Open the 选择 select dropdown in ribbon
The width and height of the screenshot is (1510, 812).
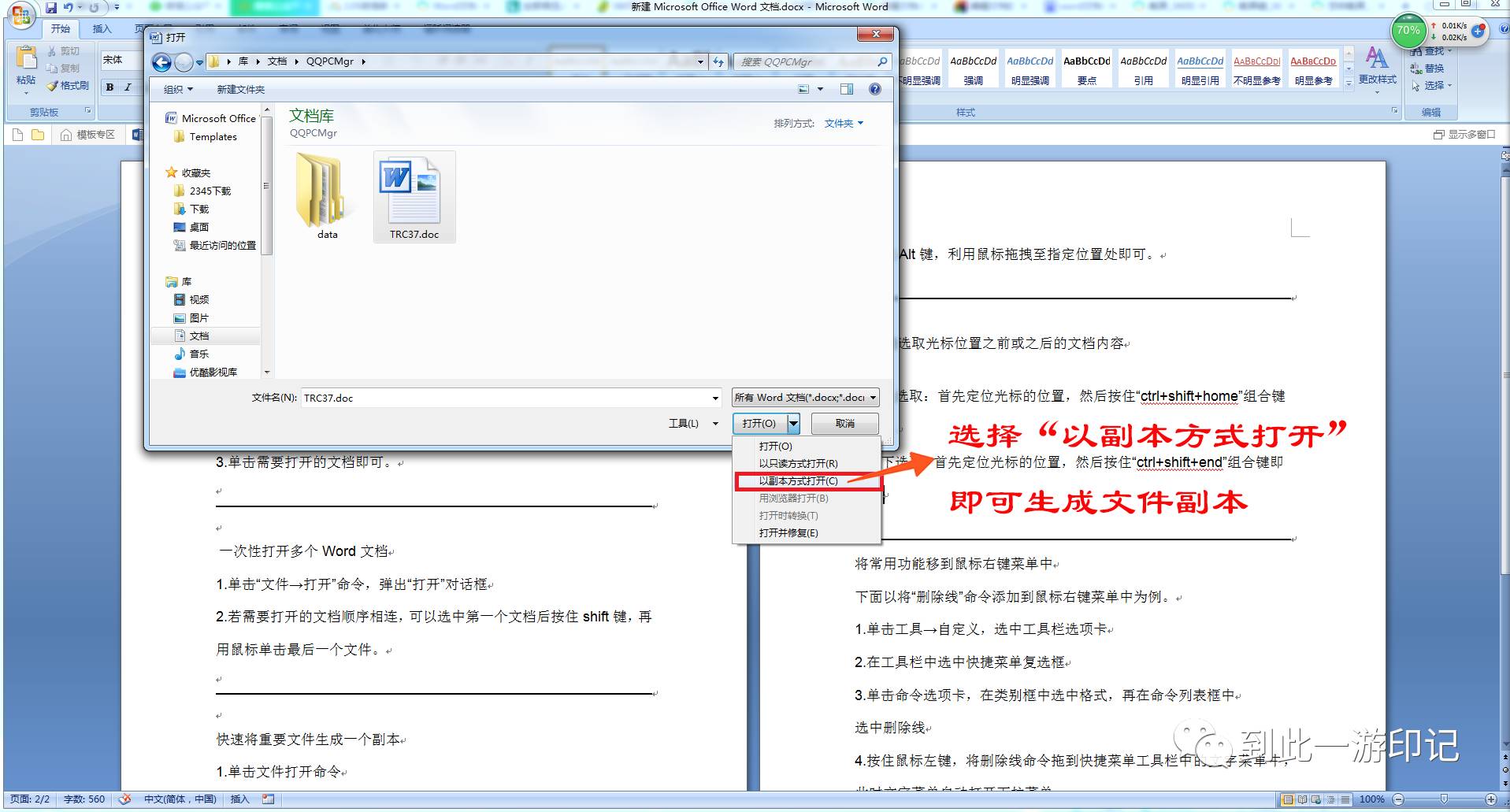click(x=1431, y=86)
